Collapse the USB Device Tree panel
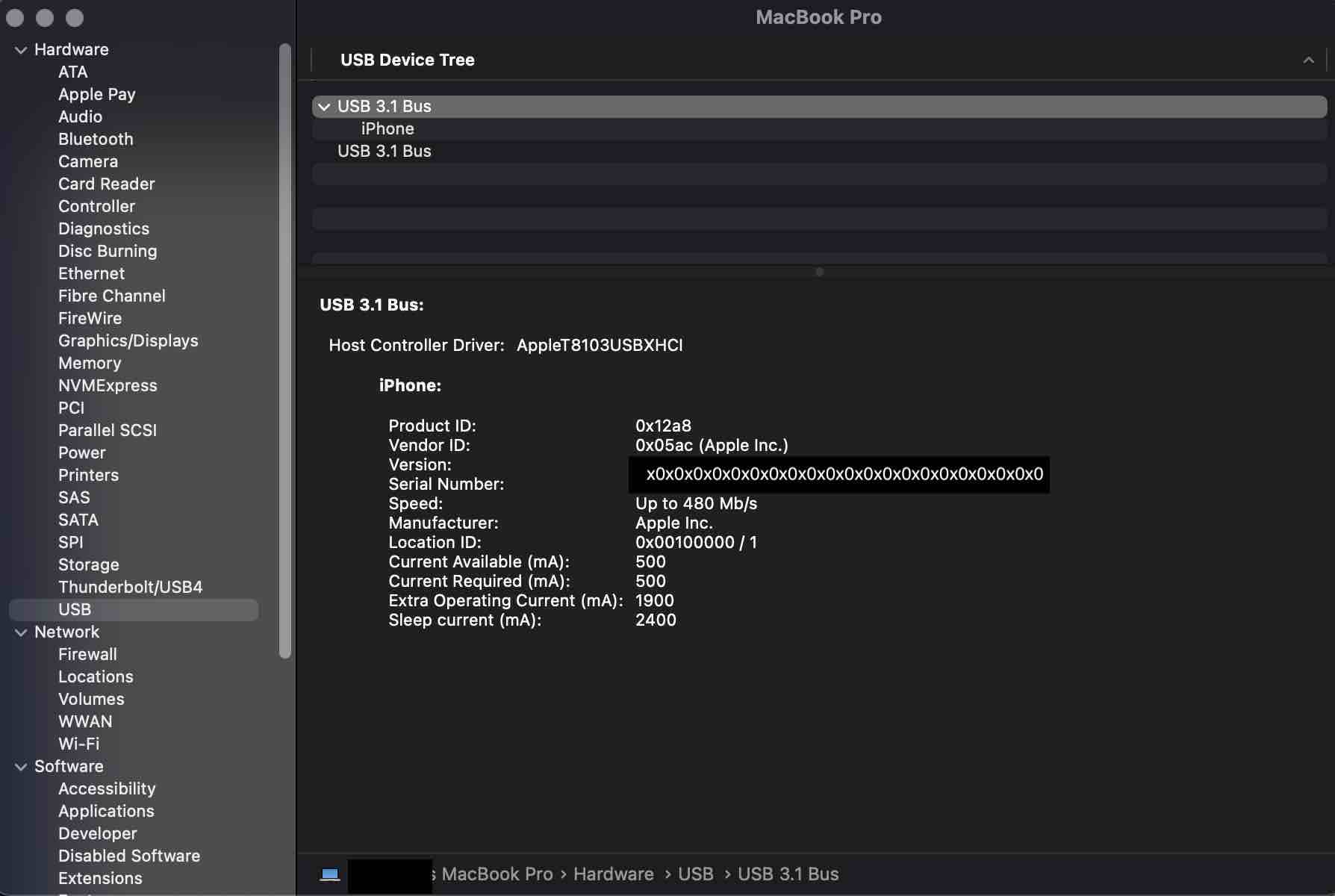Image resolution: width=1335 pixels, height=896 pixels. point(1308,60)
